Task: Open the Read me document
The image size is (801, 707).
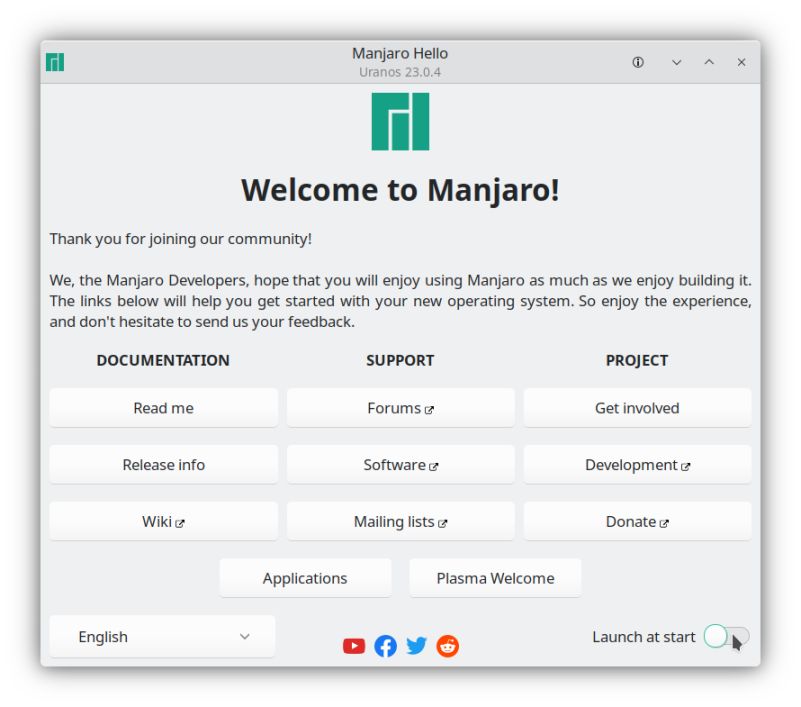Action: pyautogui.click(x=163, y=408)
